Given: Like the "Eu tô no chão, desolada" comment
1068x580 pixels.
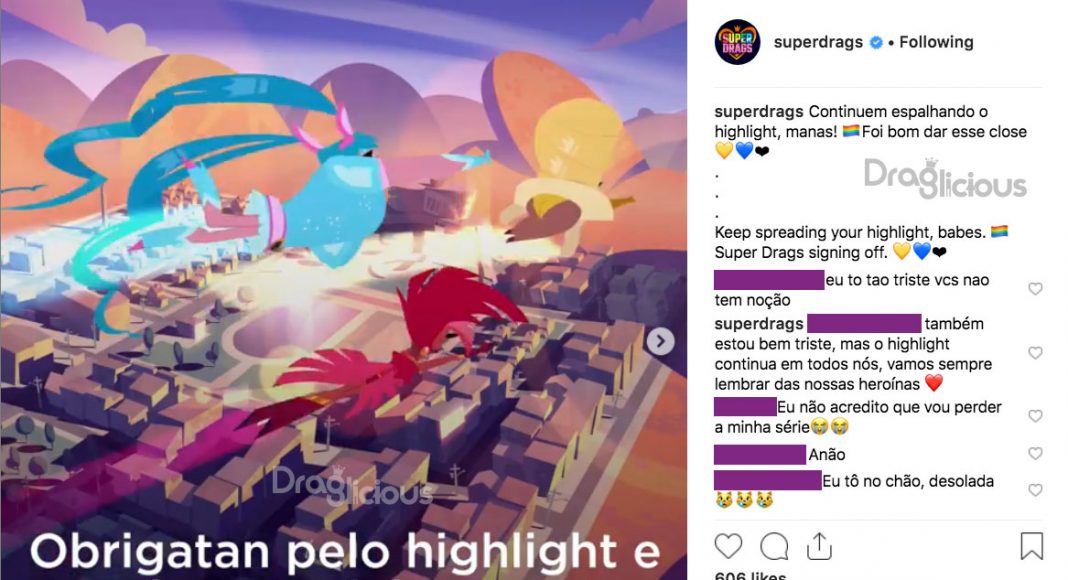Looking at the screenshot, I should (1035, 490).
